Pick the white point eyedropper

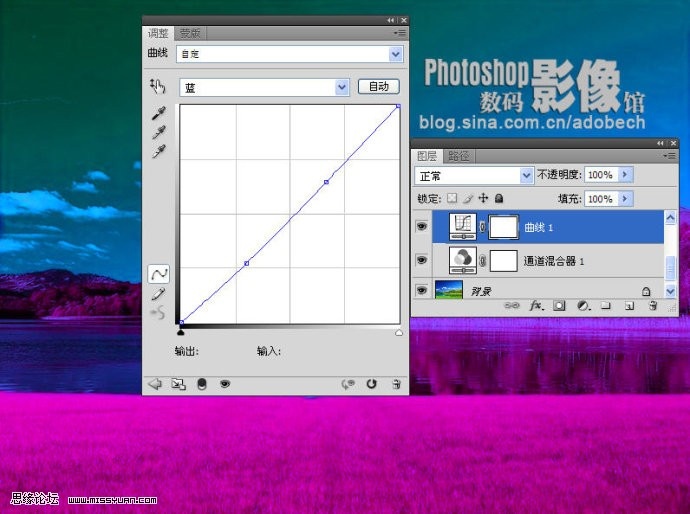pyautogui.click(x=159, y=151)
